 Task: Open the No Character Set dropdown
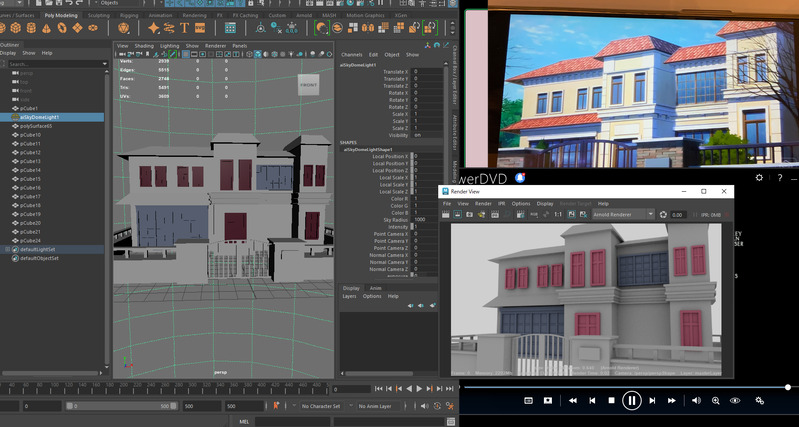pyautogui.click(x=322, y=407)
